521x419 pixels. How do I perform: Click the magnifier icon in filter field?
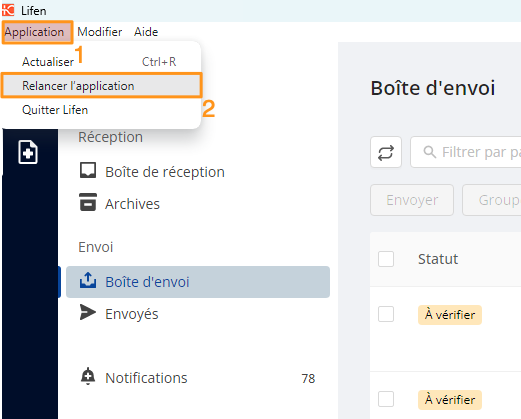pos(429,152)
